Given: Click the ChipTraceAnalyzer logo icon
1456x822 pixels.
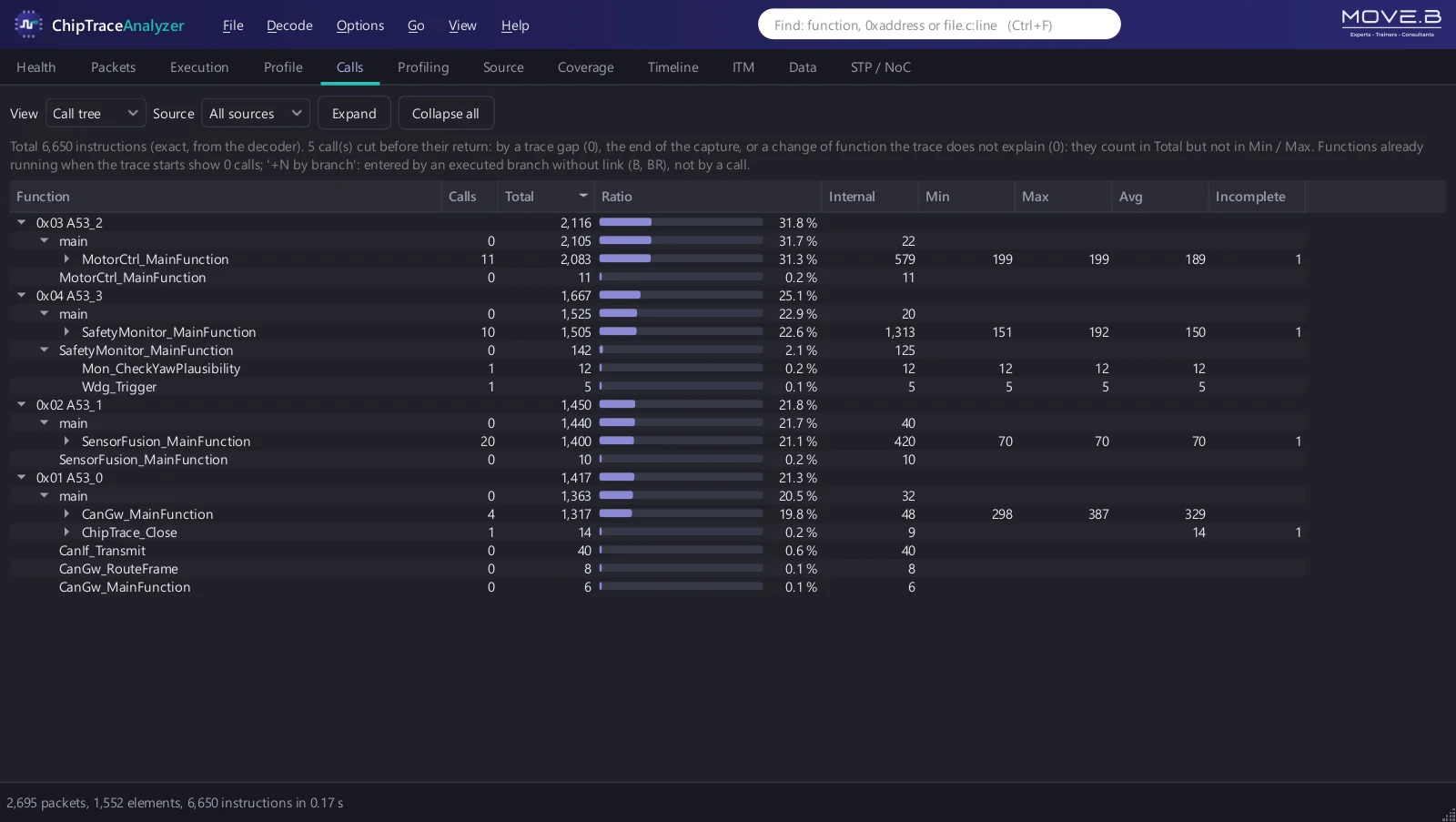Looking at the screenshot, I should click(28, 25).
